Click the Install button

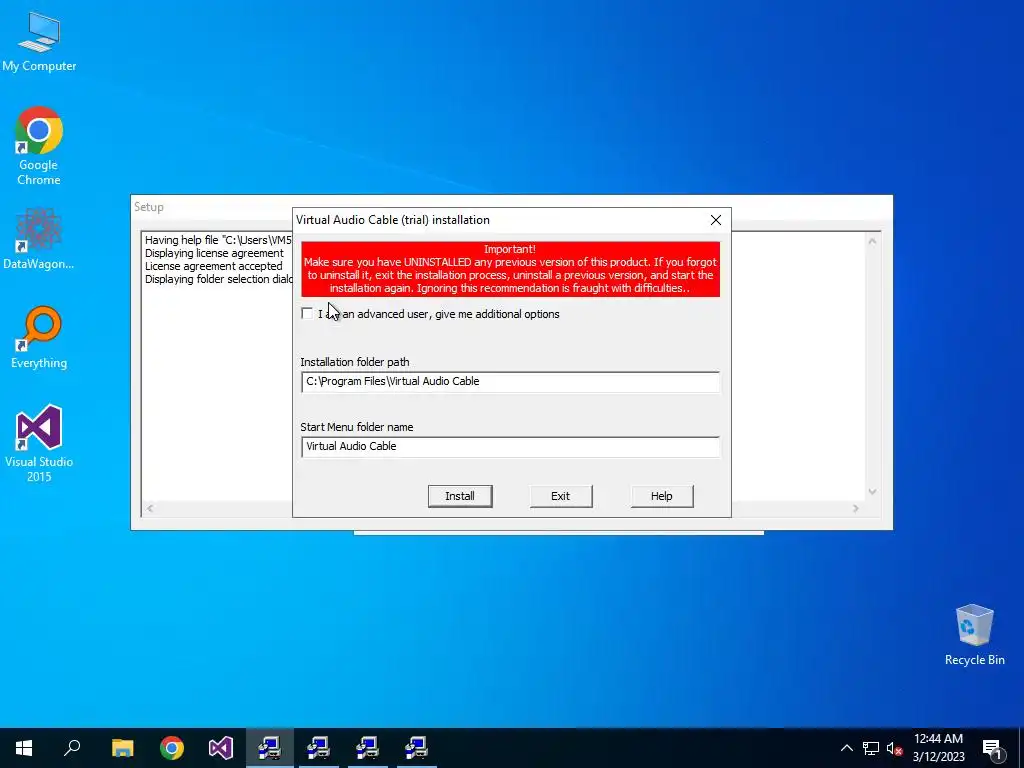coord(460,496)
